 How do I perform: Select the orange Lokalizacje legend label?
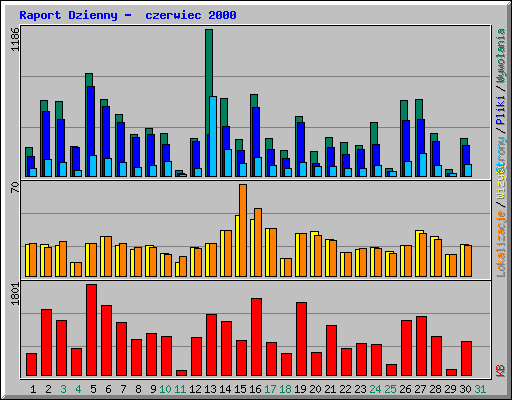point(501,244)
